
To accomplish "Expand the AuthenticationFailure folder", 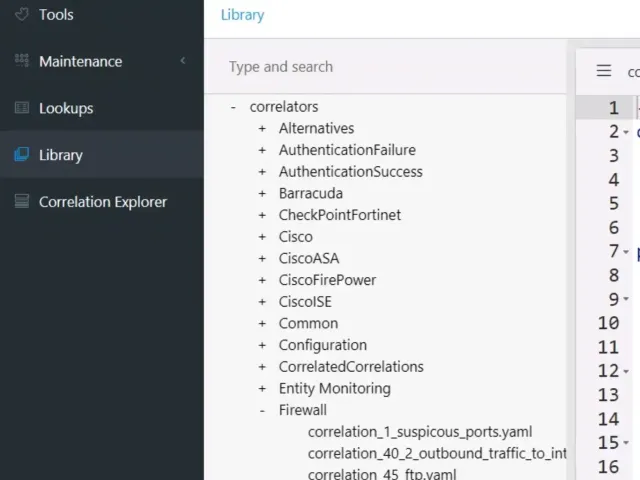I will point(262,150).
